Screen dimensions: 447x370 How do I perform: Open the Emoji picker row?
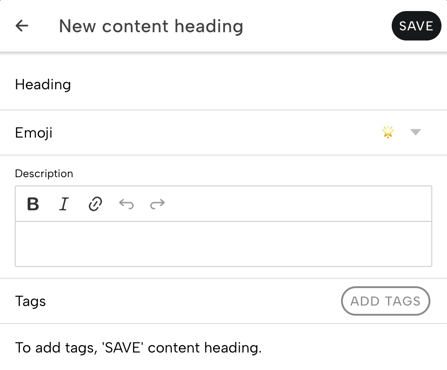[223, 133]
